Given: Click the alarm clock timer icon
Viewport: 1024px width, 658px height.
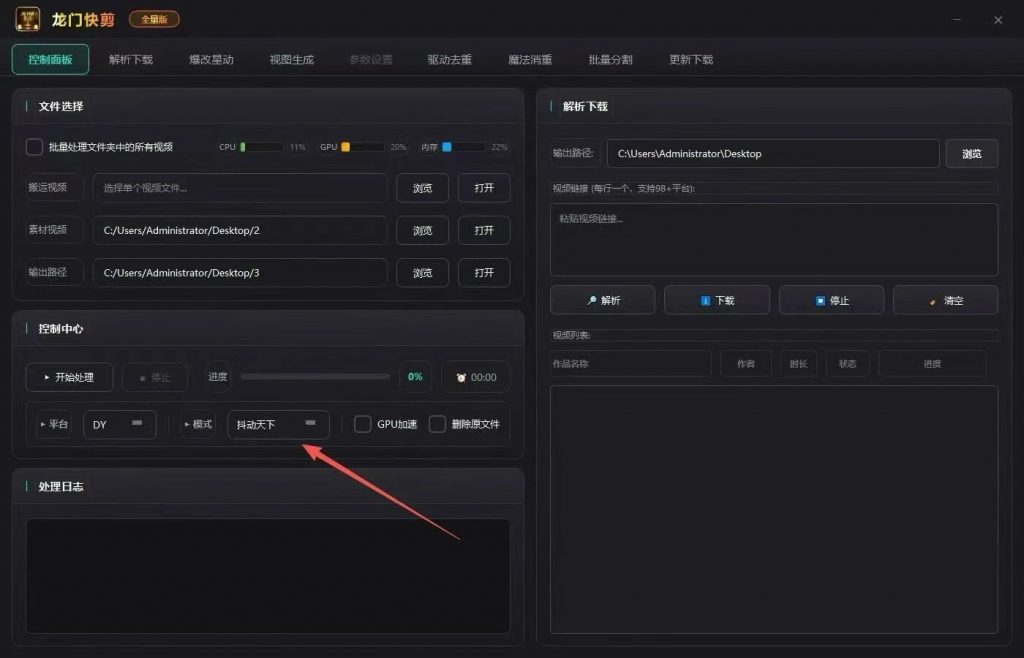Looking at the screenshot, I should (461, 378).
